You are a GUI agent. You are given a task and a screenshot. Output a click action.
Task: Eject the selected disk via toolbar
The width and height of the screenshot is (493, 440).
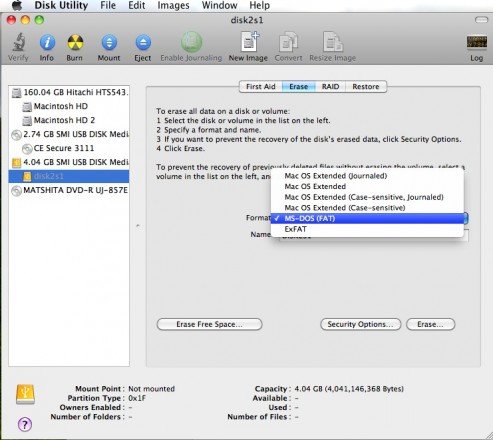pyautogui.click(x=143, y=43)
